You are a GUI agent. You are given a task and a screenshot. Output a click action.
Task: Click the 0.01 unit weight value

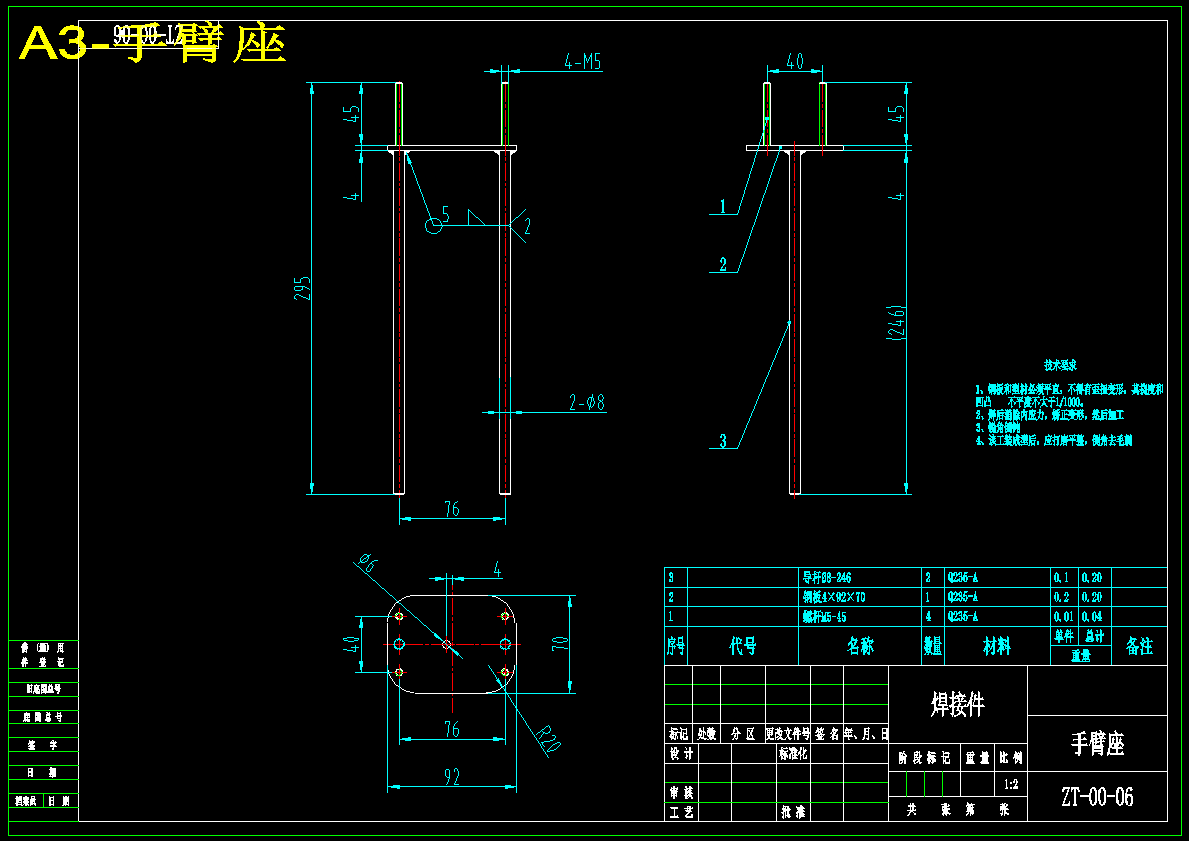pos(1063,617)
